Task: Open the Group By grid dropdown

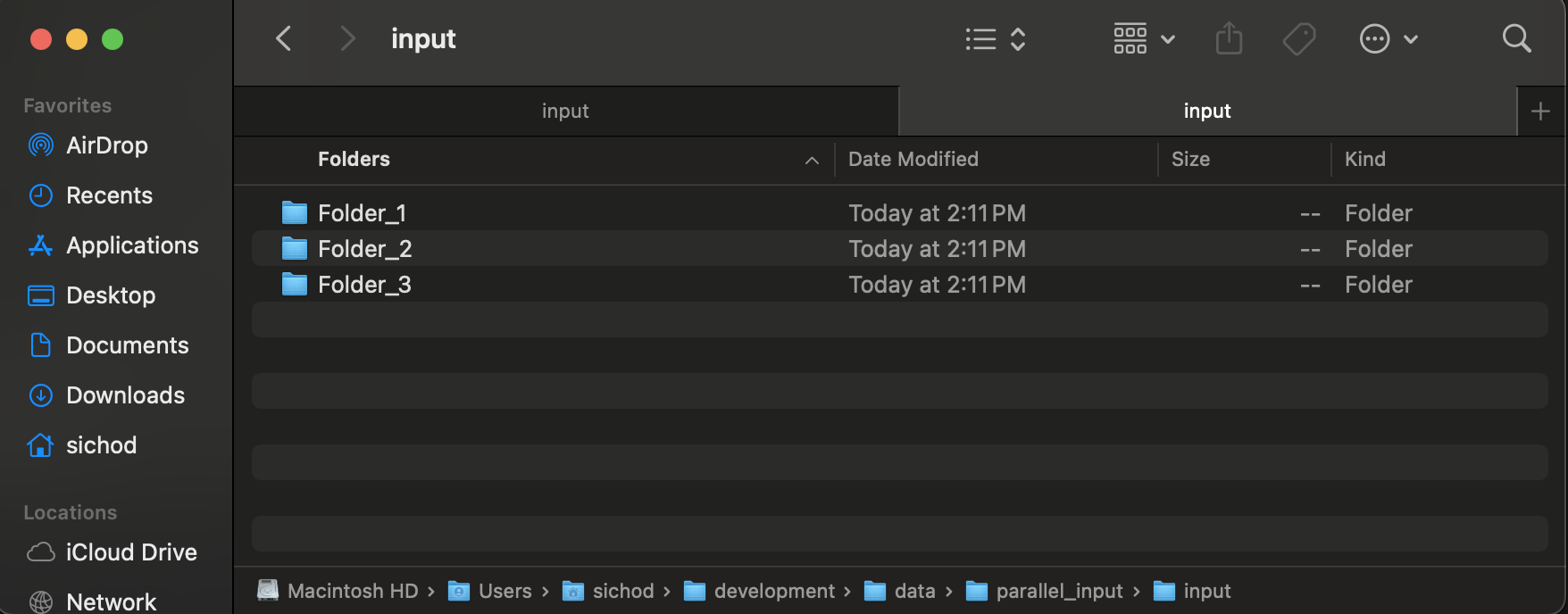Action: (x=1144, y=39)
